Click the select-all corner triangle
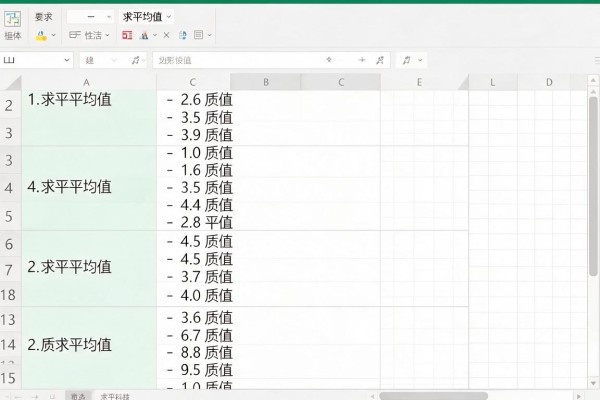Screen dimensions: 600x400 click(13, 83)
